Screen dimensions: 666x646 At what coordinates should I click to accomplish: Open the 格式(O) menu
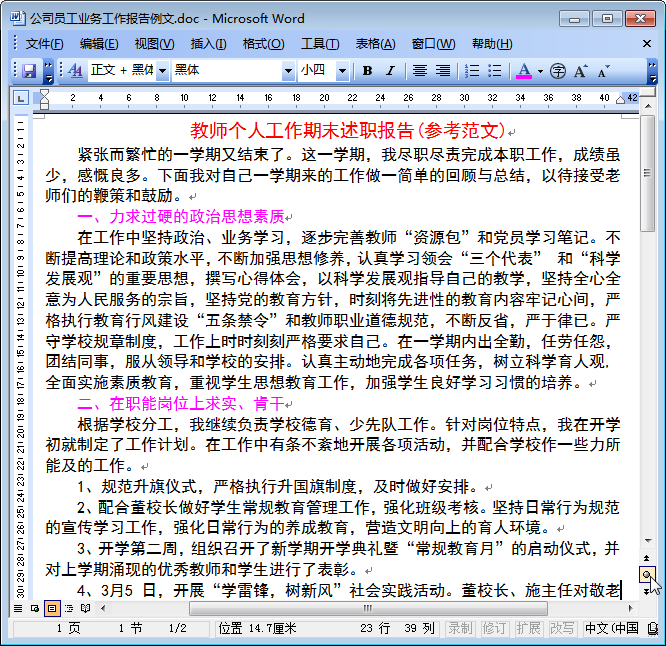pos(263,44)
